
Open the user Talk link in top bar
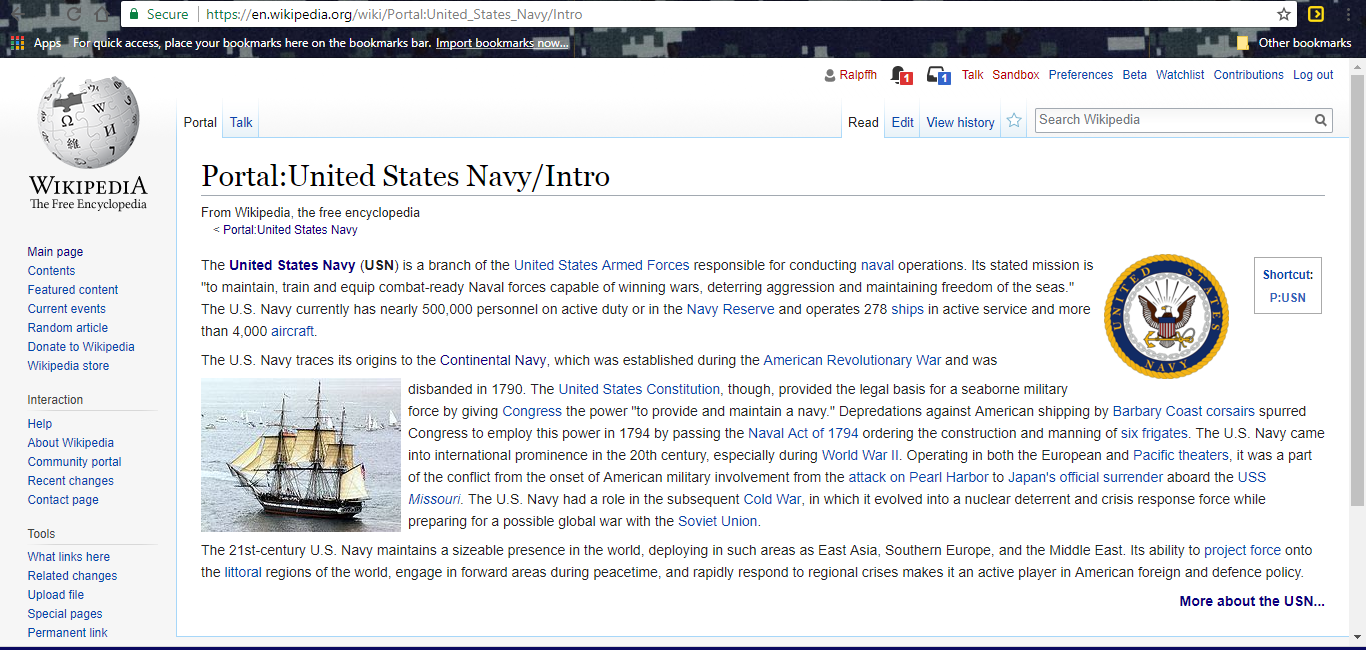(x=972, y=75)
